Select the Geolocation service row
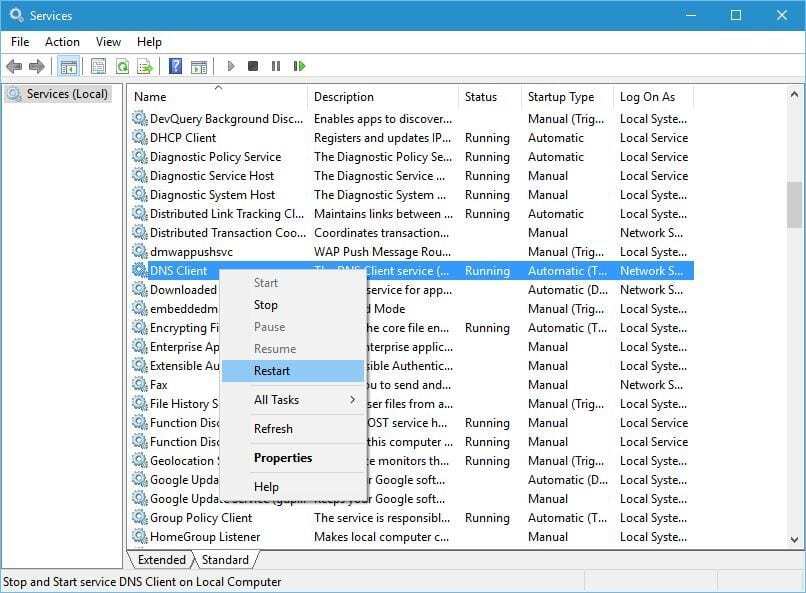806x593 pixels. (x=411, y=460)
